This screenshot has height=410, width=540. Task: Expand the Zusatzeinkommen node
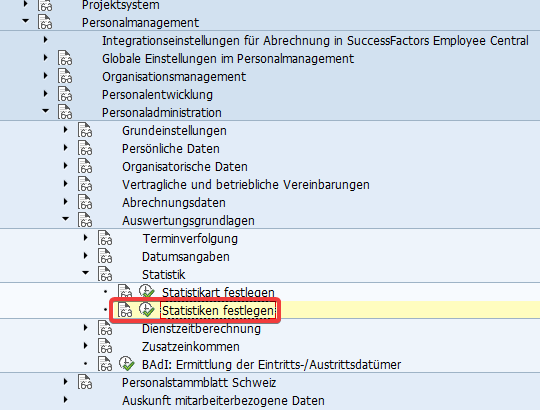[x=85, y=345]
